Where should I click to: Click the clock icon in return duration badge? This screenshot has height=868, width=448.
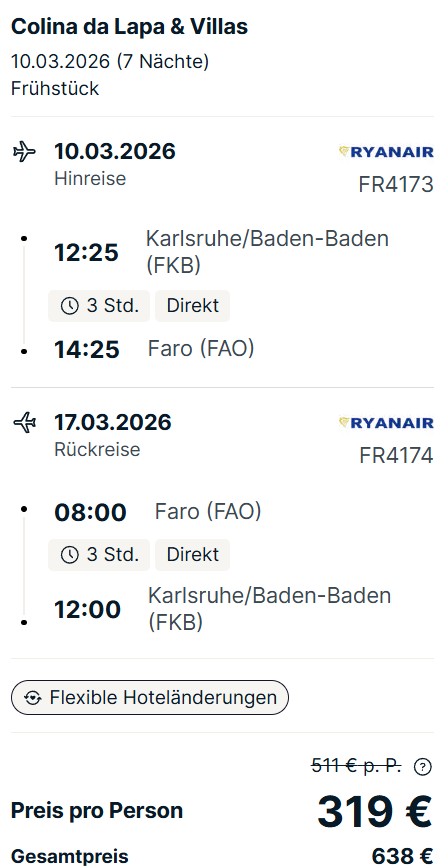point(69,555)
